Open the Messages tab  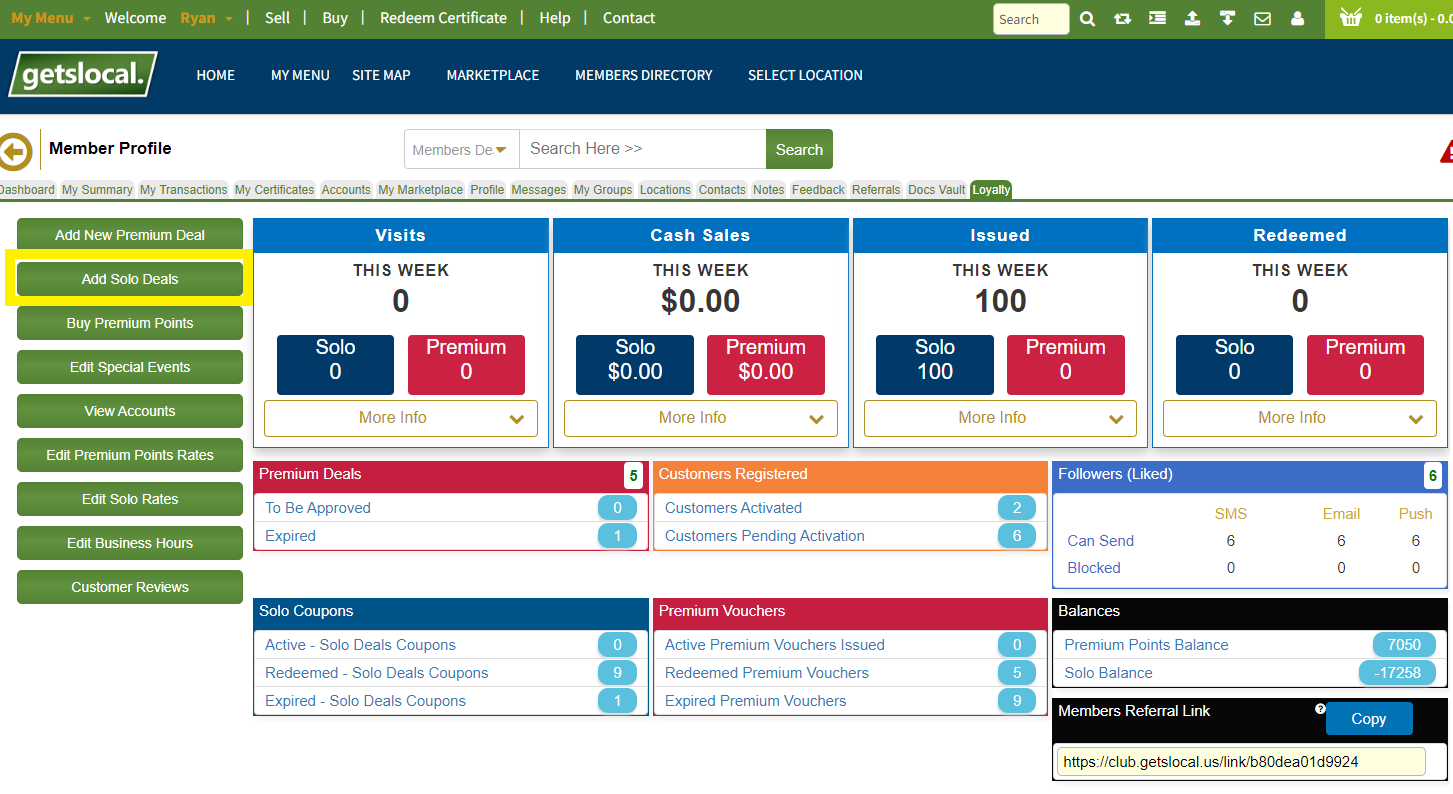point(539,190)
